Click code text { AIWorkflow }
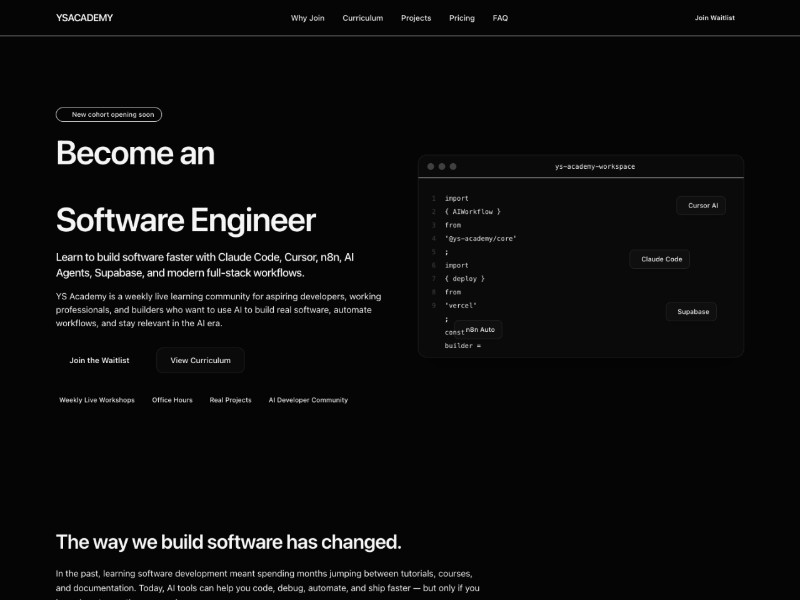Image resolution: width=800 pixels, height=600 pixels. click(x=472, y=211)
